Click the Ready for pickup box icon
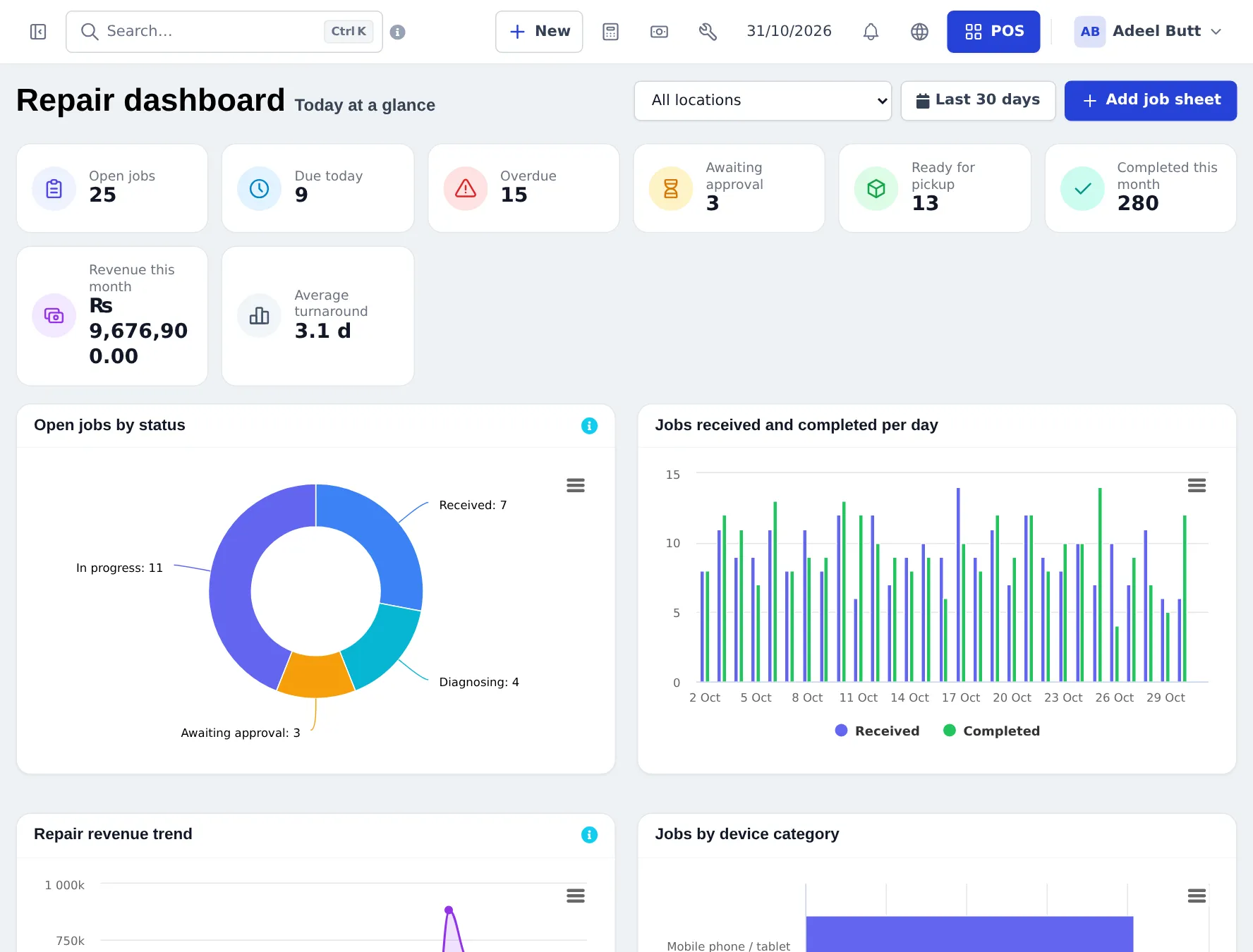The image size is (1253, 952). [876, 188]
